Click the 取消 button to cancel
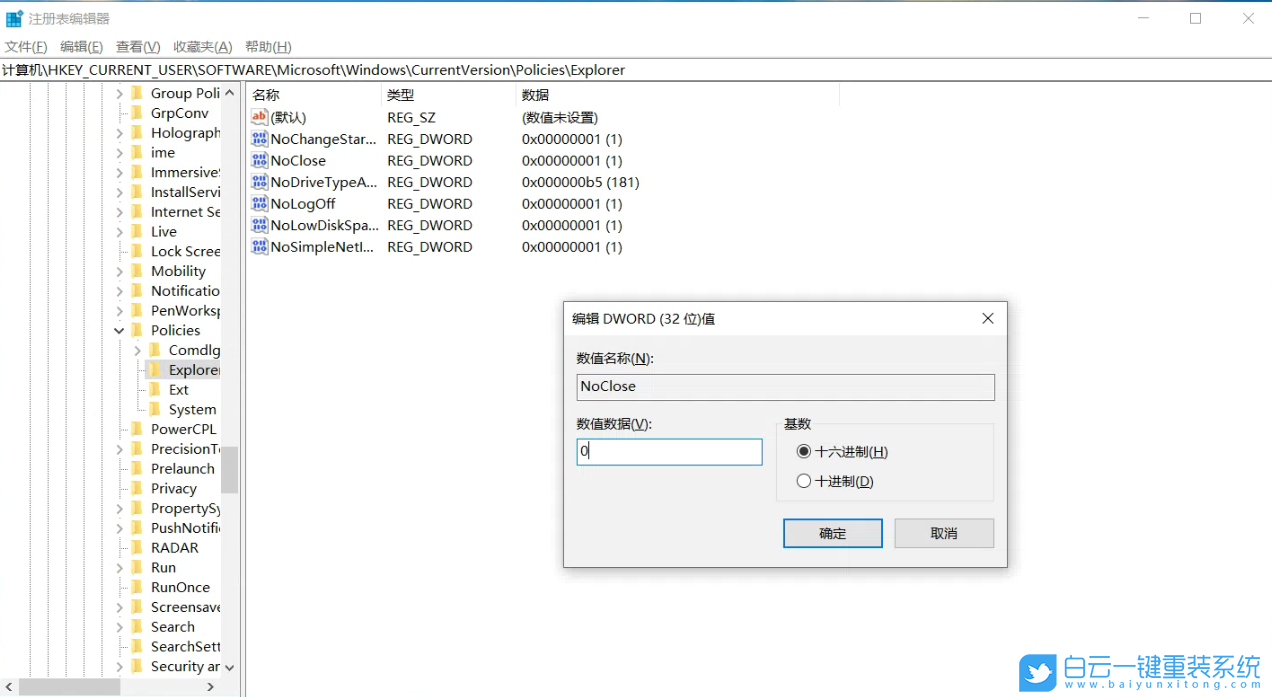Screen dimensions: 1272x697 point(943,533)
